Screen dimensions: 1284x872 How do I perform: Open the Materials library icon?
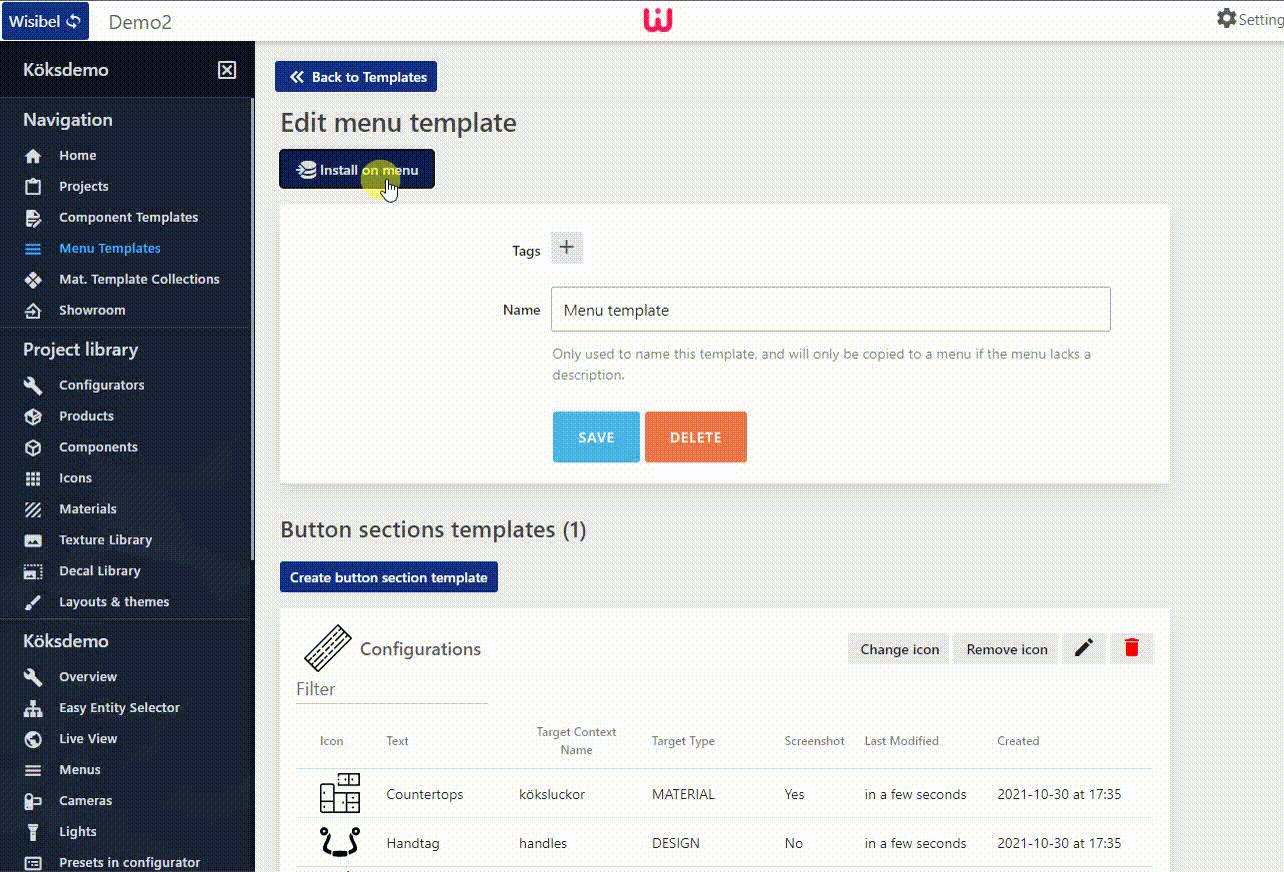coord(34,509)
